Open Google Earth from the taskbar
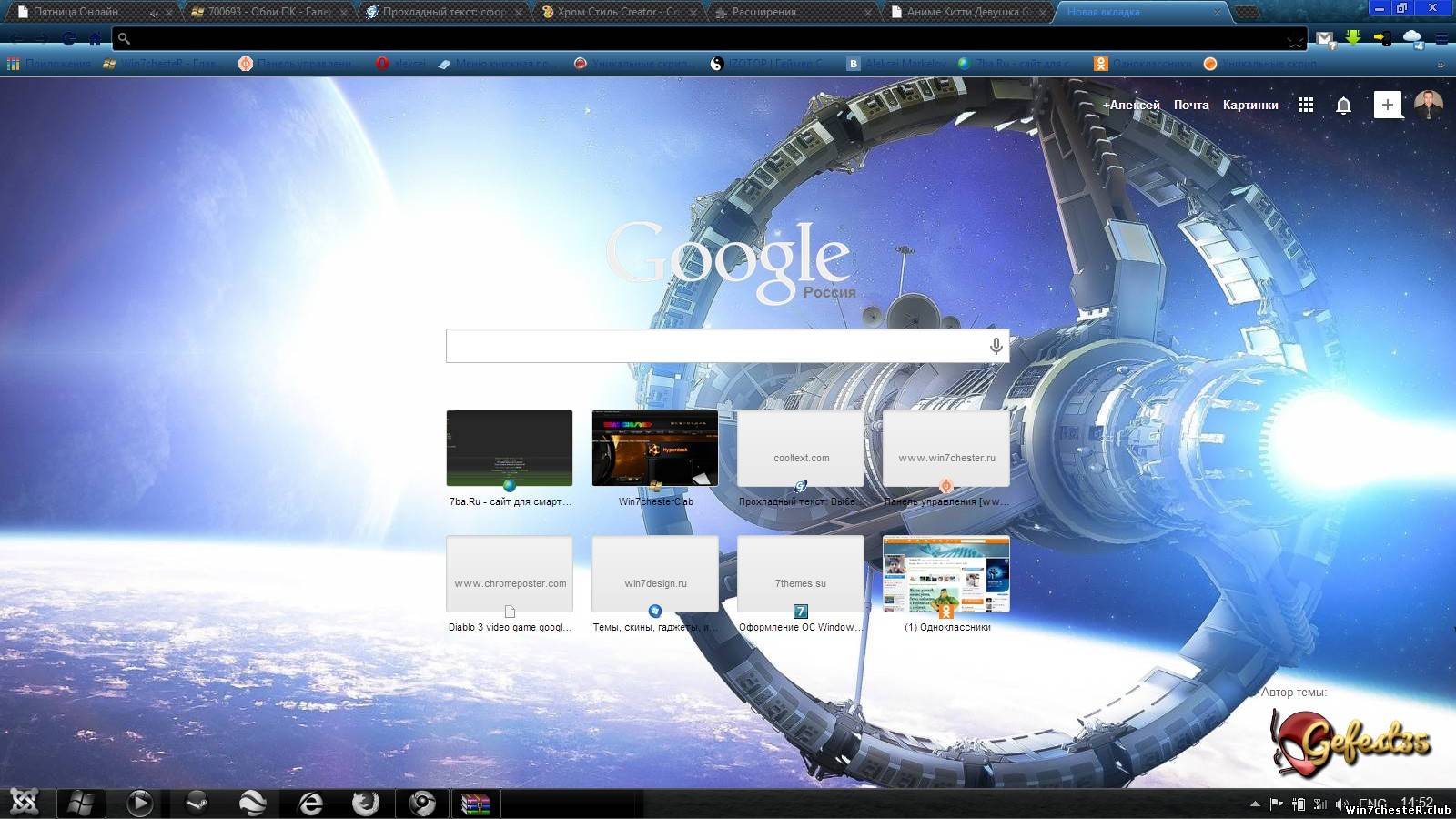This screenshot has height=819, width=1456. [253, 803]
